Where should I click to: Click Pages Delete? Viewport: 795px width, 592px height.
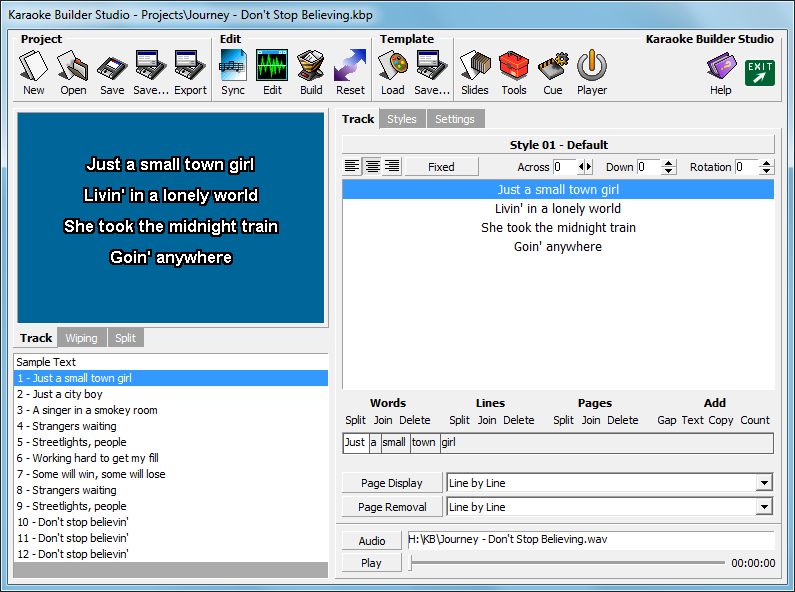pyautogui.click(x=623, y=420)
